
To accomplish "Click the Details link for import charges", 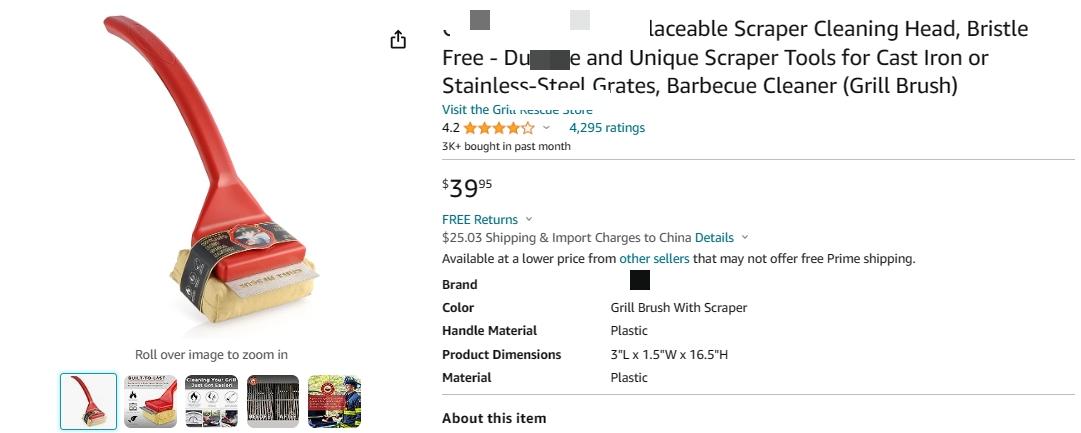I will pos(714,237).
